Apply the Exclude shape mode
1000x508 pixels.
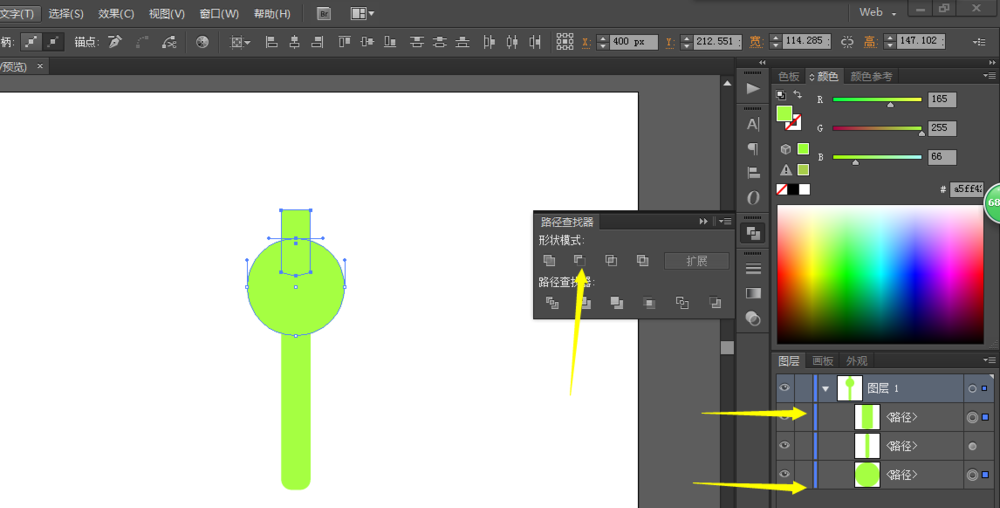642,261
